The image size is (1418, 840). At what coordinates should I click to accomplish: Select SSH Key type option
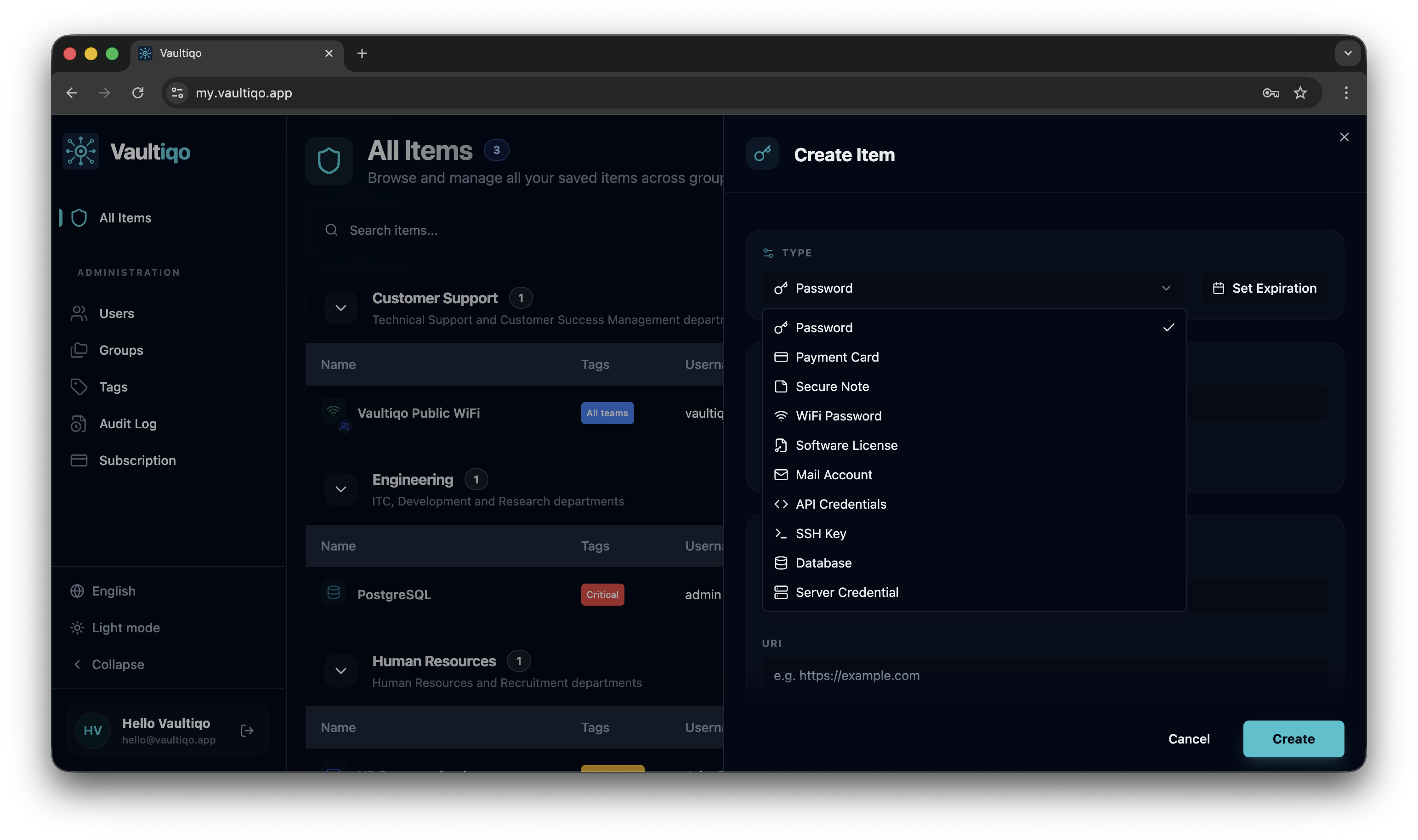(x=974, y=534)
